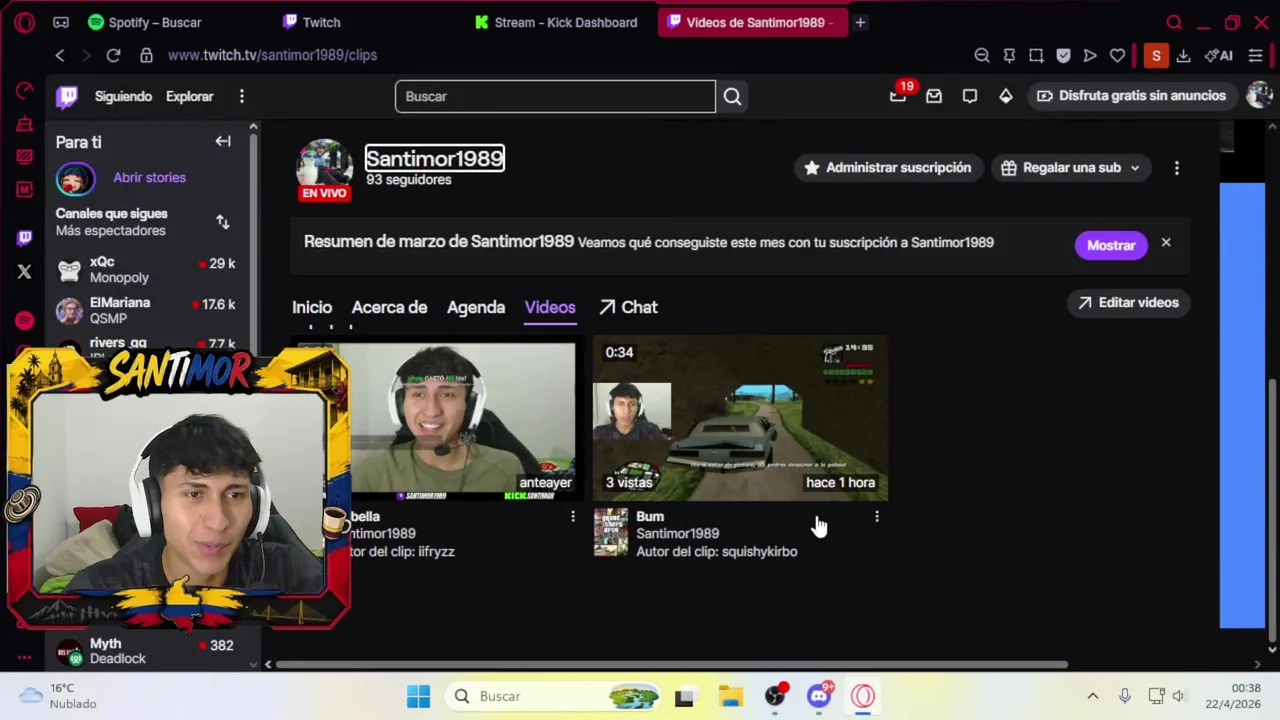Viewport: 1280px width, 720px height.
Task: Open the Flow send arrow icon
Action: pyautogui.click(x=1090, y=55)
